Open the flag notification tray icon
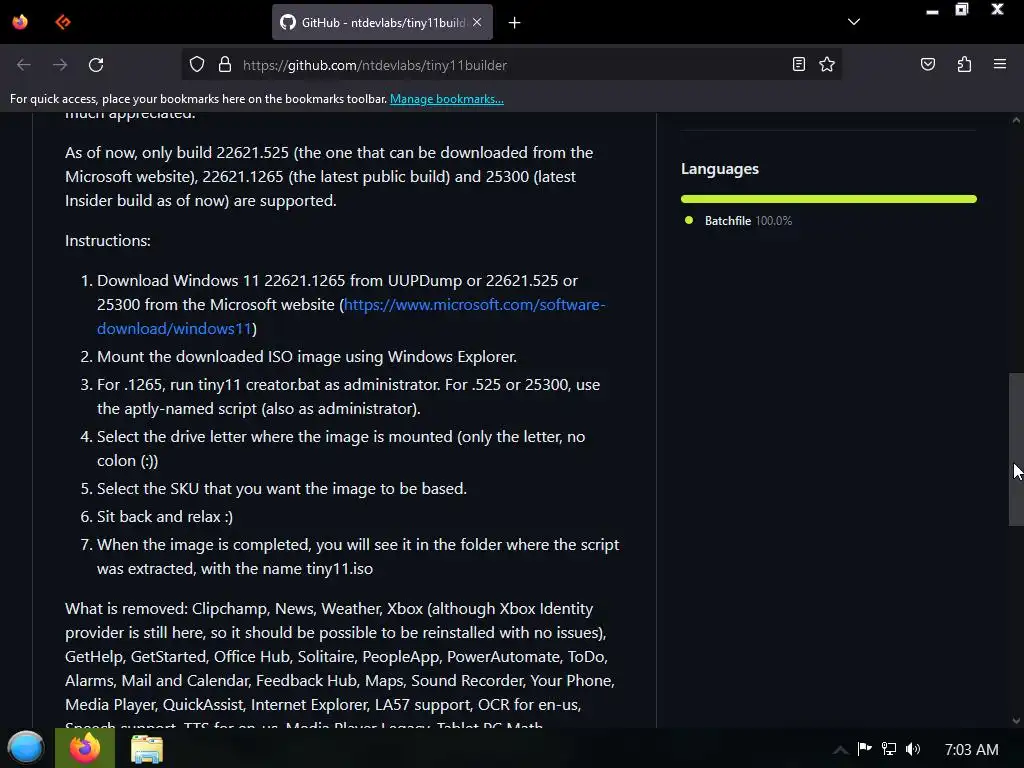The width and height of the screenshot is (1024, 768). click(864, 748)
